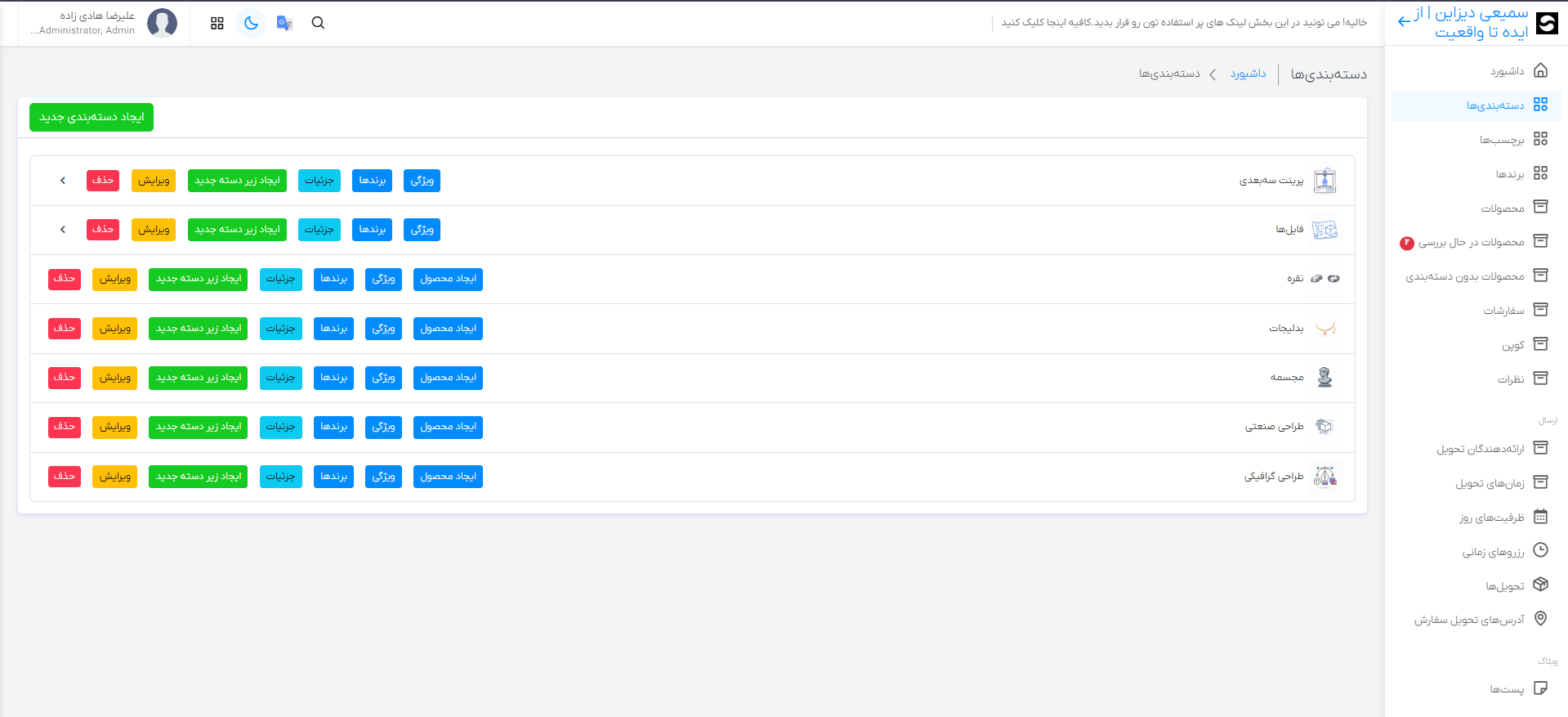Click the سمیعی دیزاین site title
Viewport: 1568px width, 717px height.
1471,23
